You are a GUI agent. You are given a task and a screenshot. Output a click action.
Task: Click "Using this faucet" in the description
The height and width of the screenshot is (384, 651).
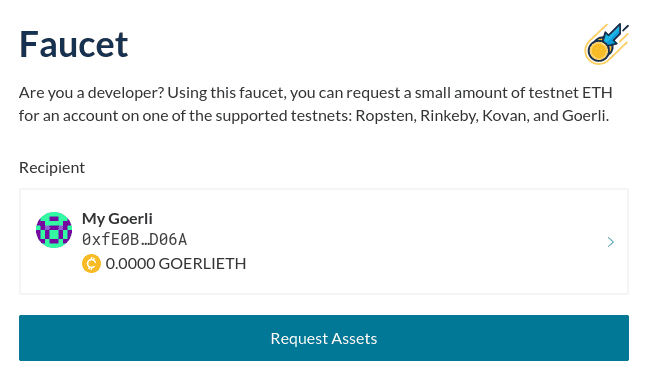[227, 93]
